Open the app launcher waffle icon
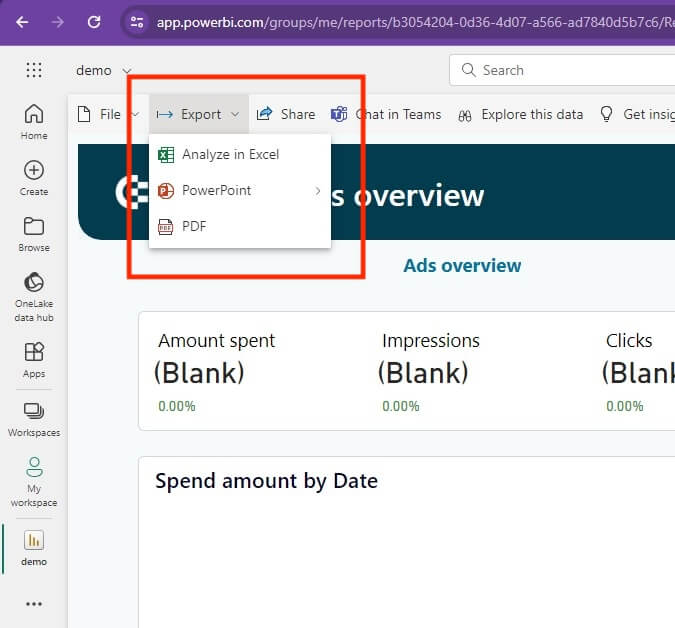The height and width of the screenshot is (628, 675). (x=34, y=70)
